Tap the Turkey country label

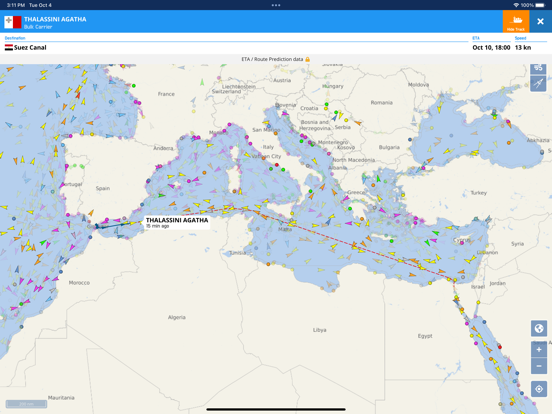(x=479, y=193)
